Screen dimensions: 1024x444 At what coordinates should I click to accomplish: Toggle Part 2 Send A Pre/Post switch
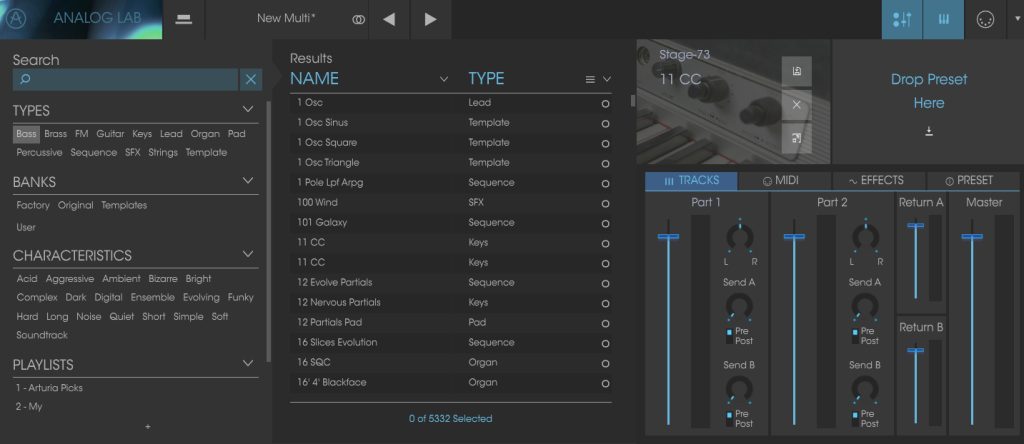tap(855, 336)
